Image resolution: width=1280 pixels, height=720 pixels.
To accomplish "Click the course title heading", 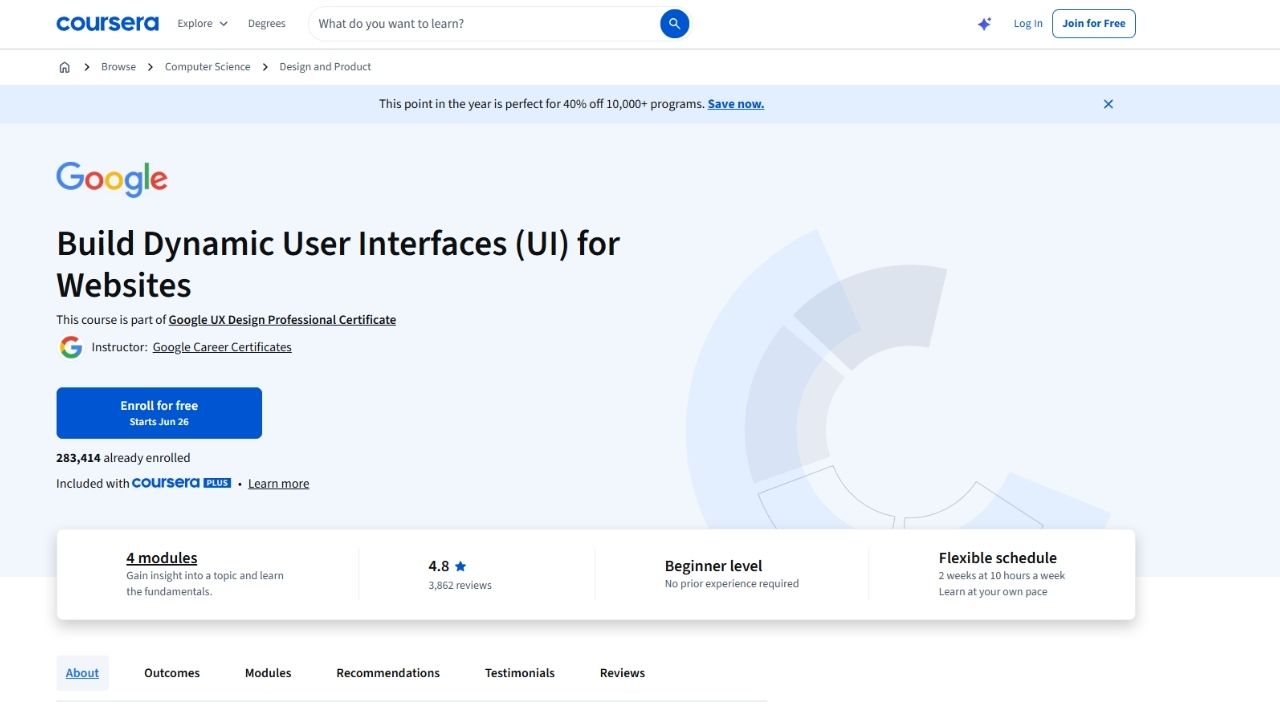I will 338,264.
